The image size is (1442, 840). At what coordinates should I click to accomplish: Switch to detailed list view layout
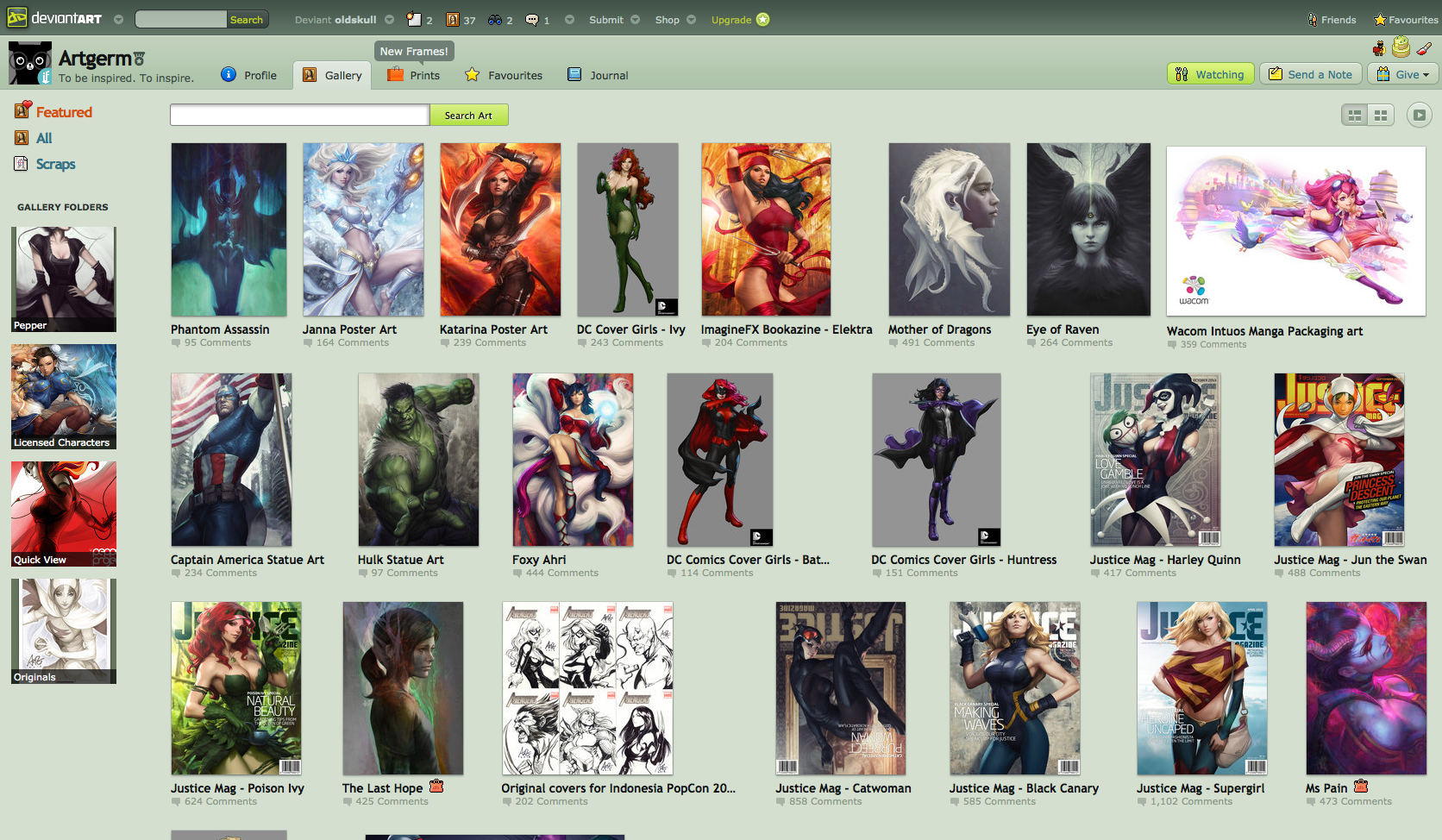pyautogui.click(x=1355, y=115)
